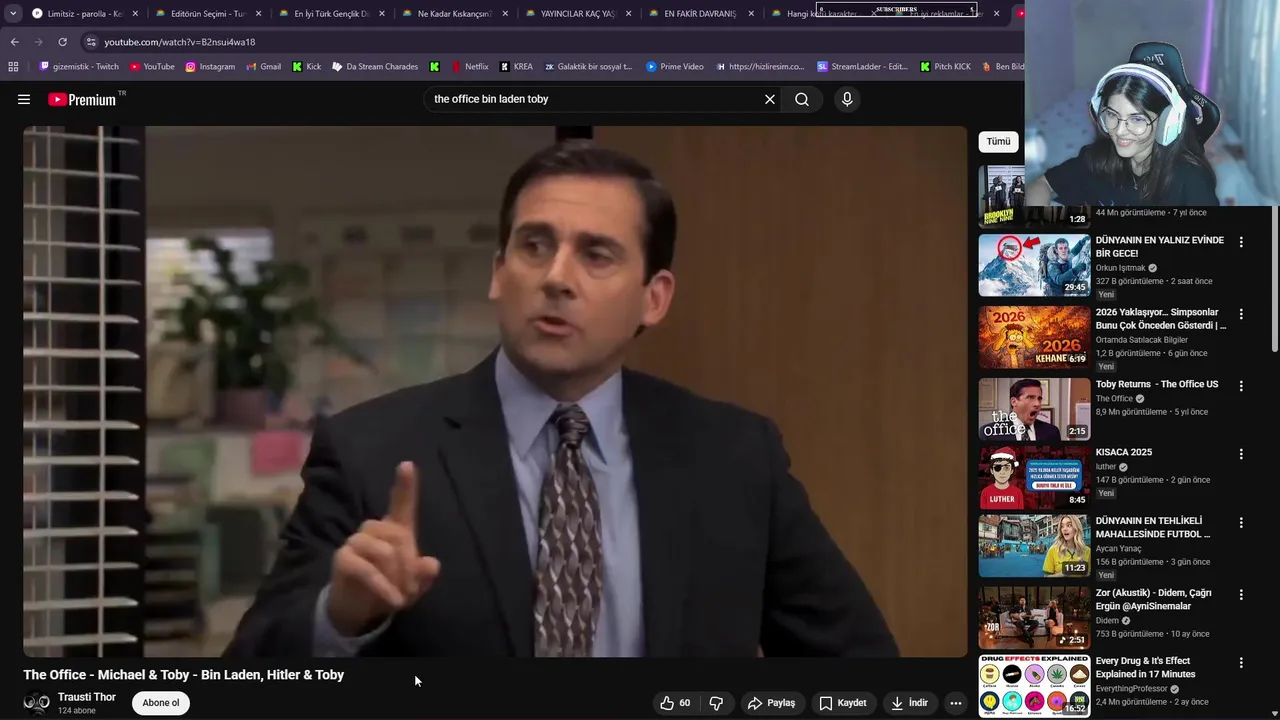The image size is (1280, 720).
Task: Run search with magnifier button
Action: pos(802,99)
